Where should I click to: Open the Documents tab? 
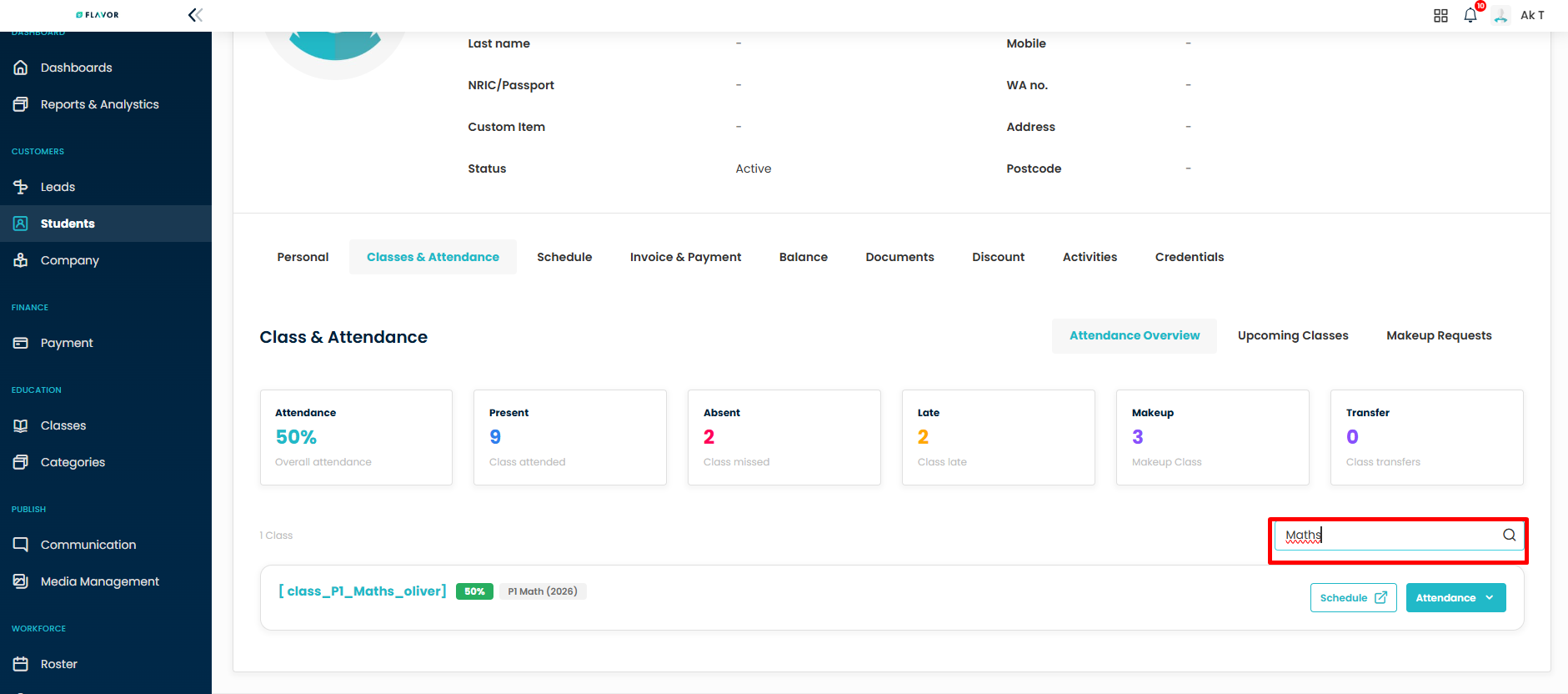click(x=899, y=257)
